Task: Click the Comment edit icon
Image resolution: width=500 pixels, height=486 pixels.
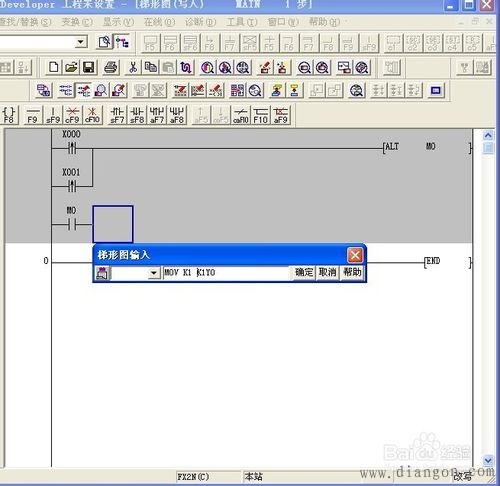Action: [180, 90]
